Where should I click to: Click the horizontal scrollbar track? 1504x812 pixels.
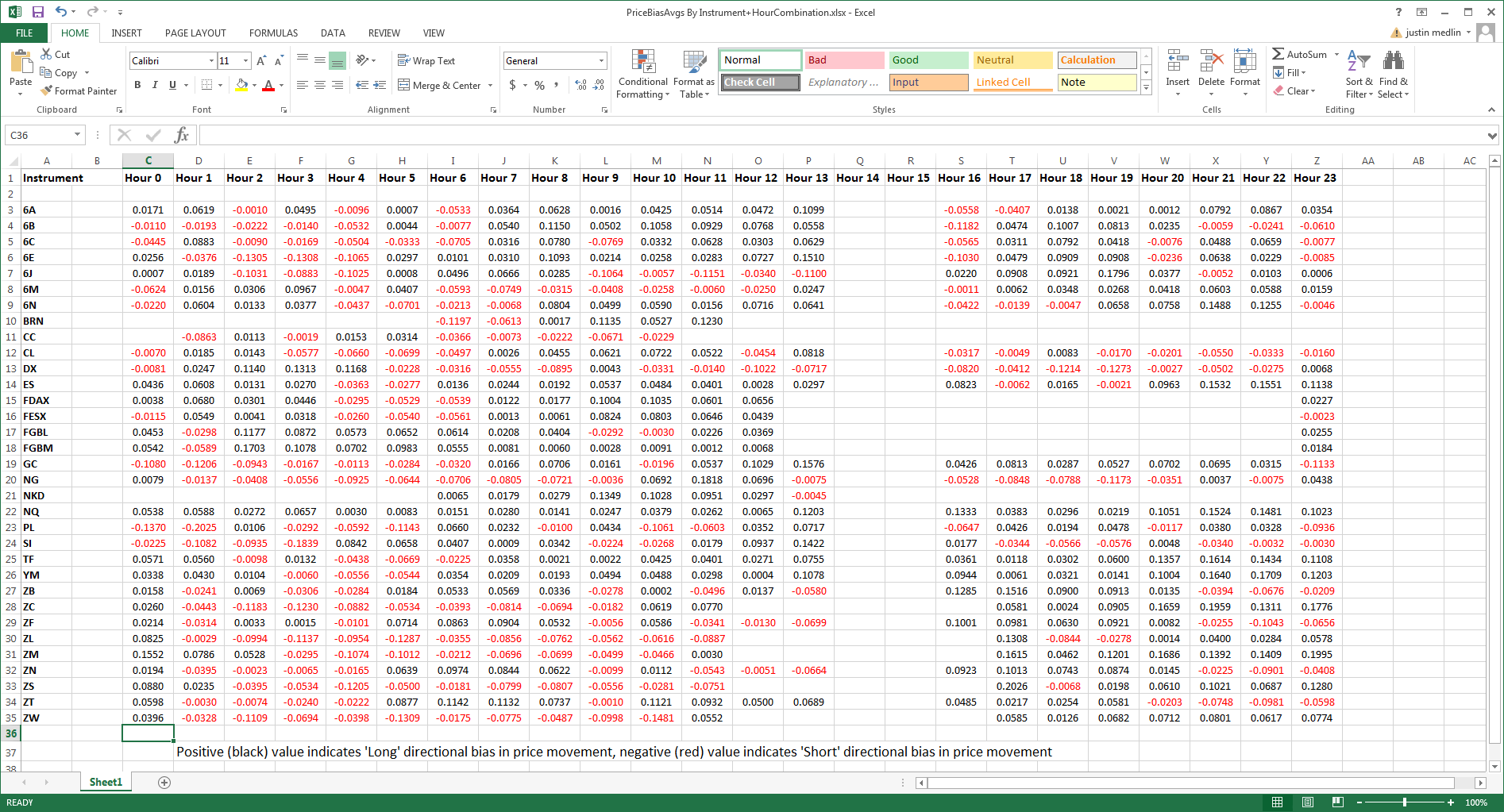(1190, 783)
